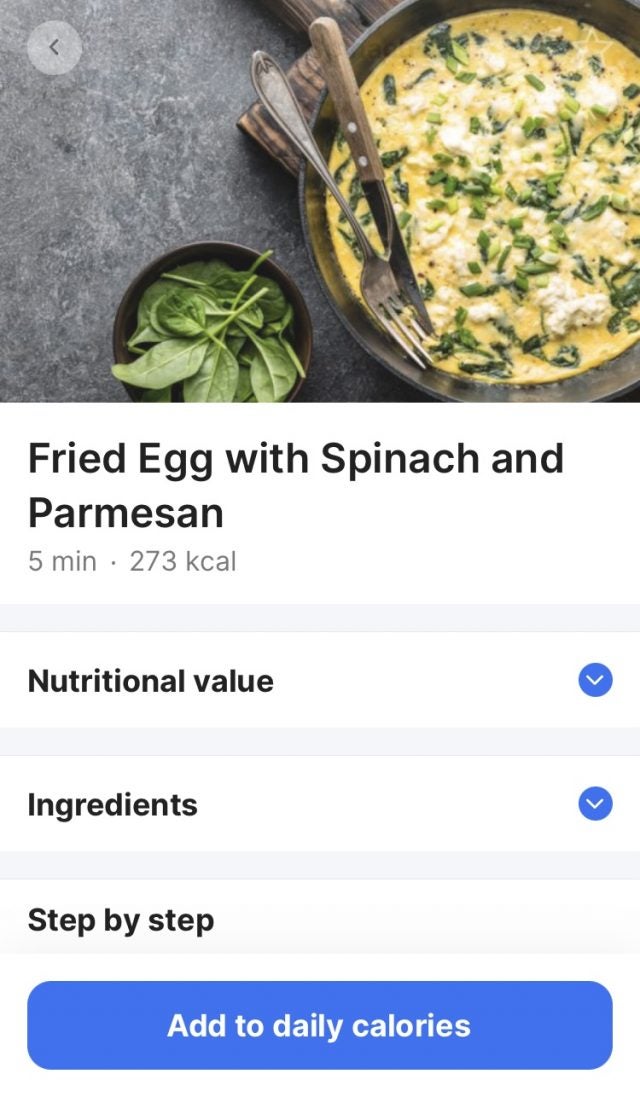Open the Ingredients section label

[x=112, y=804]
